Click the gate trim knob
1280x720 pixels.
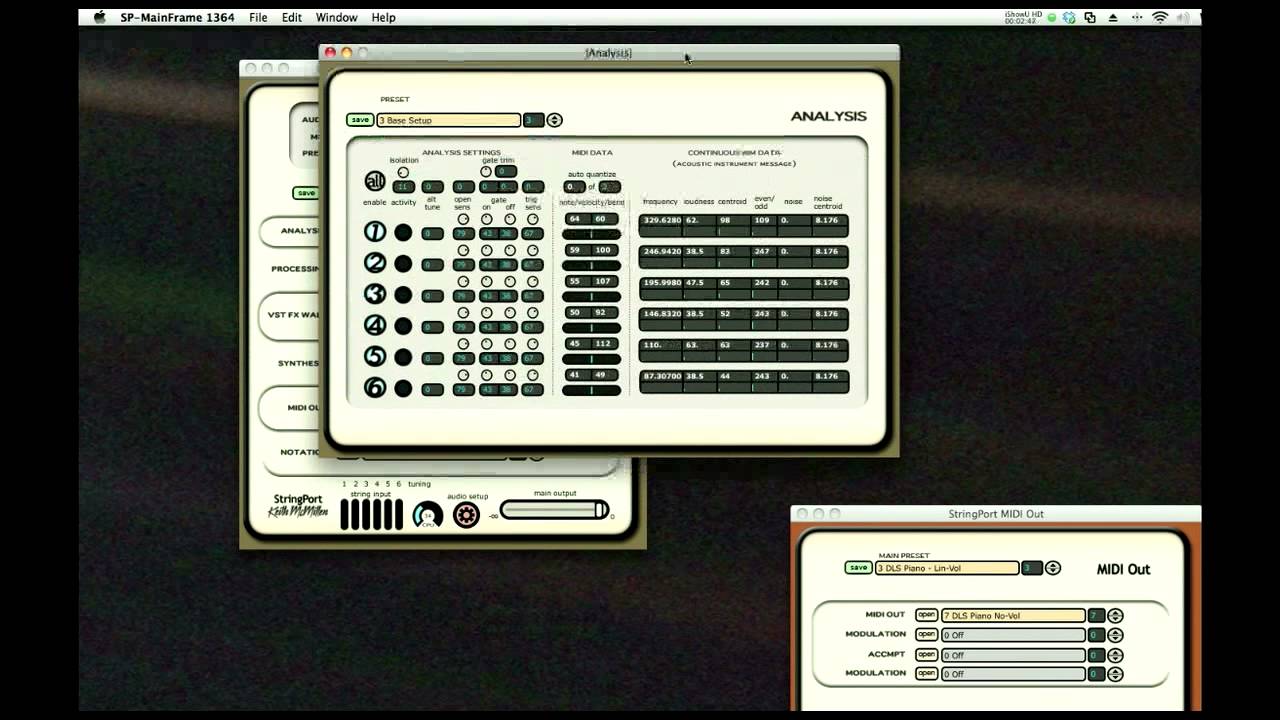pos(486,172)
